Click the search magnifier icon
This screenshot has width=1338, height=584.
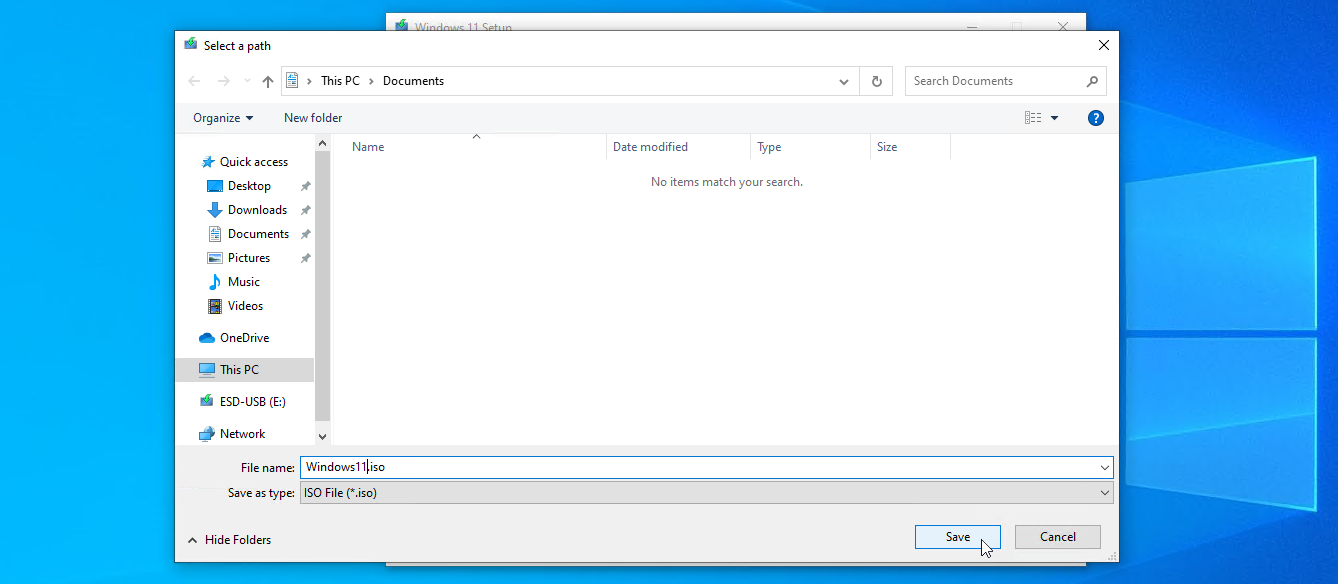click(1092, 81)
